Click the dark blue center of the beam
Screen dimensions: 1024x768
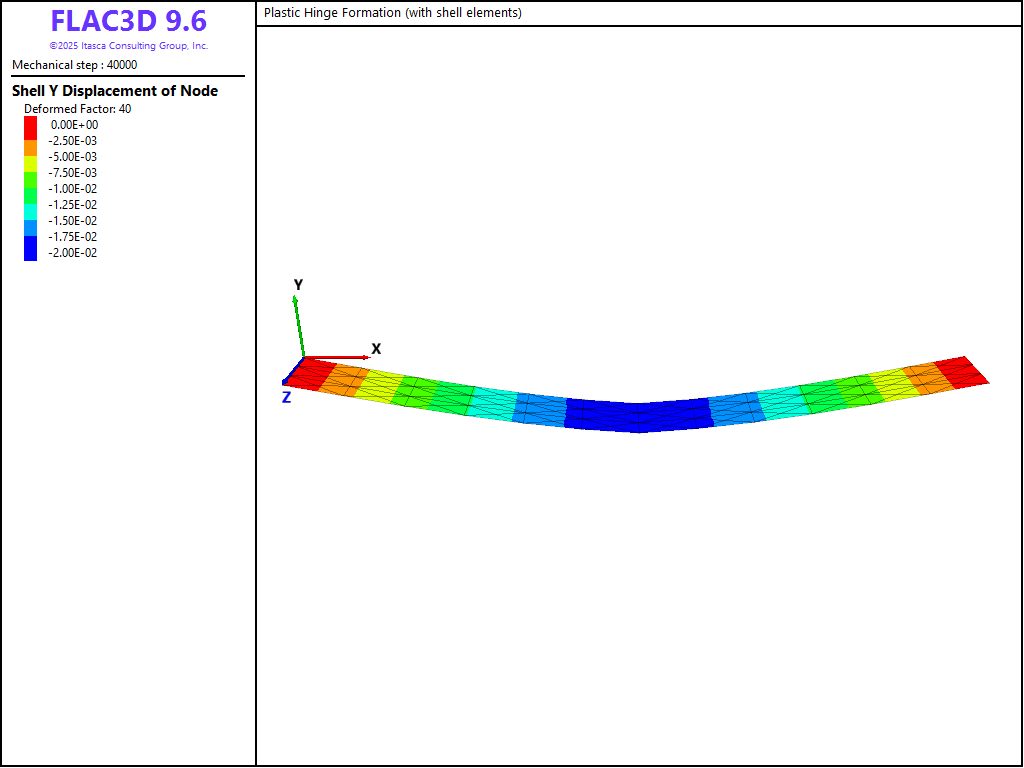pyautogui.click(x=638, y=416)
